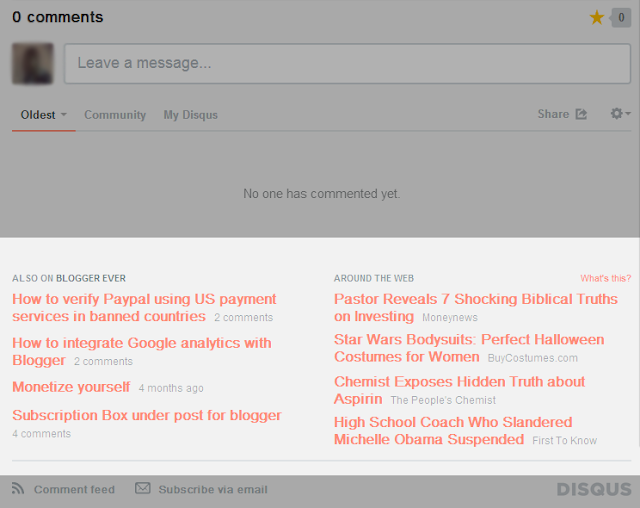Screen dimensions: 640x508
Task: Switch to the Community tab
Action: click(115, 115)
